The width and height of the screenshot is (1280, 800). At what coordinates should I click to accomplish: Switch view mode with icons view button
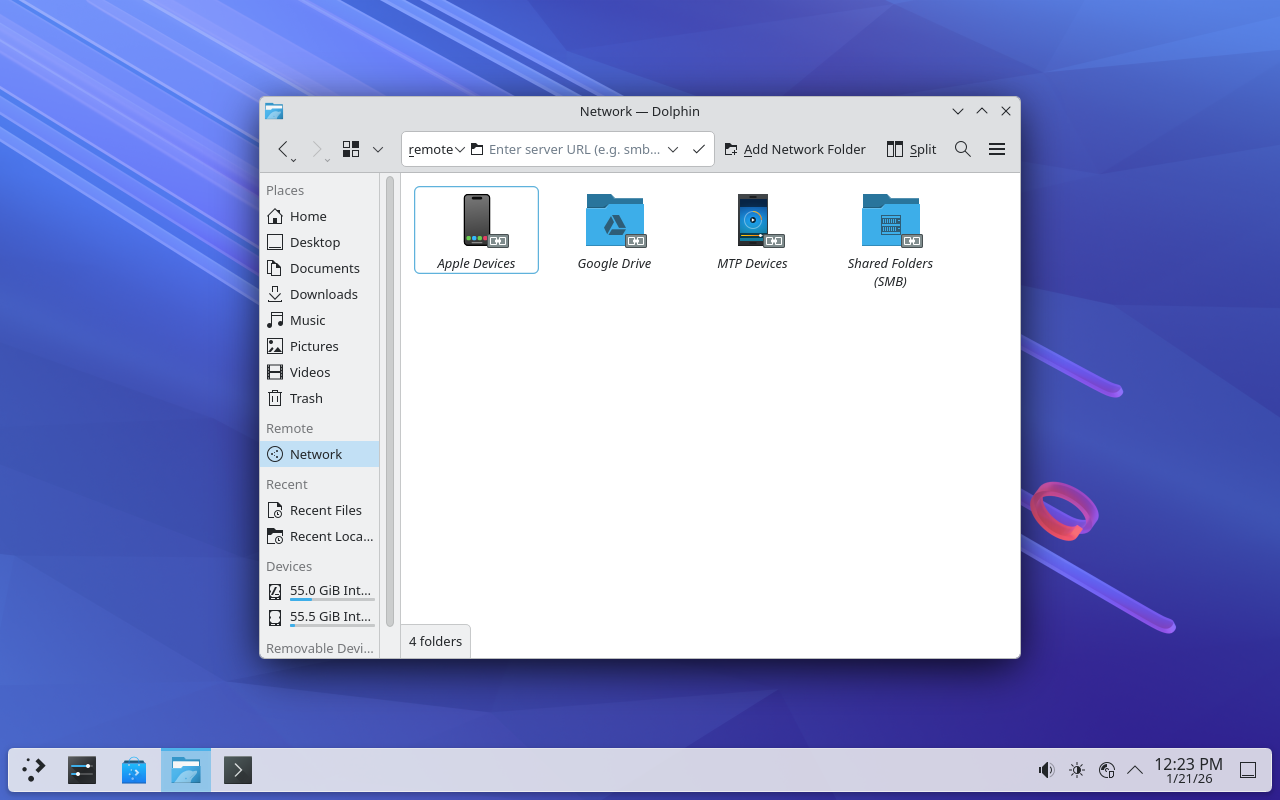click(351, 149)
